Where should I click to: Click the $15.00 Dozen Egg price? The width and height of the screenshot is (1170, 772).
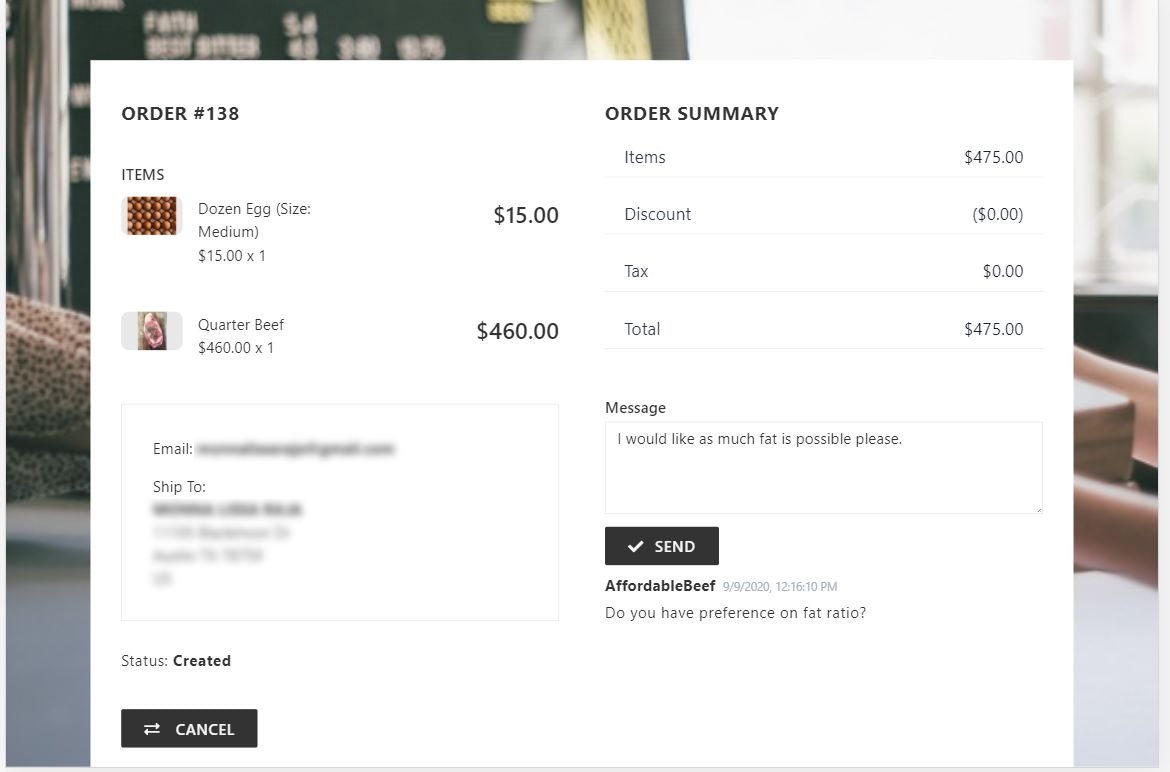(526, 215)
